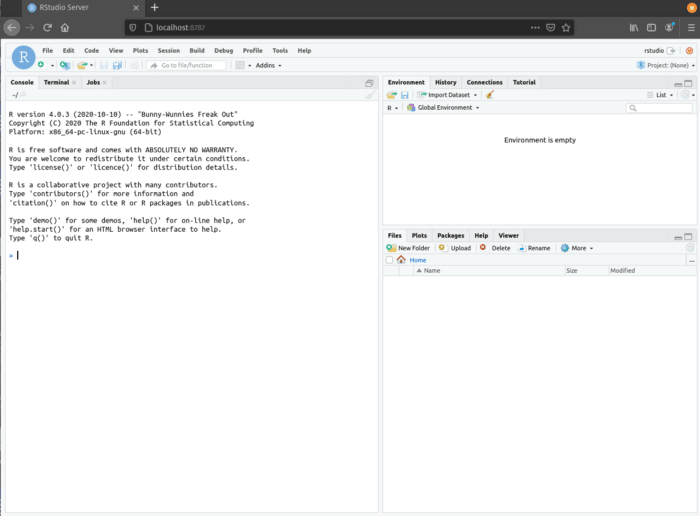Screen dimensions: 700x516
Task: Focus the Go to file/function field
Action: (186, 65)
